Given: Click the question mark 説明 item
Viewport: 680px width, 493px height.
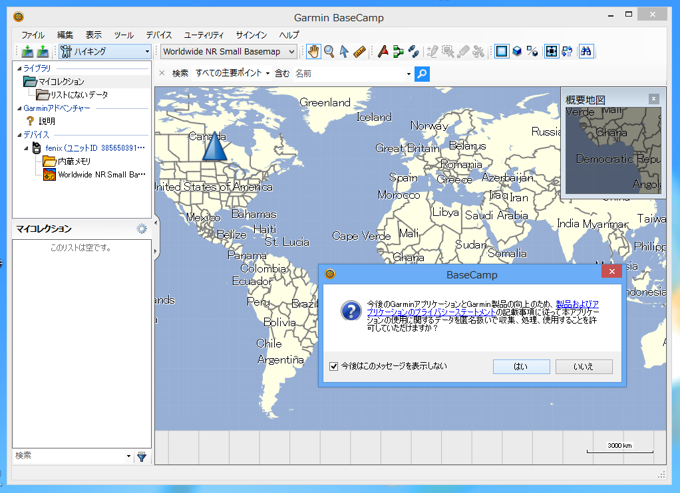Looking at the screenshot, I should click(40, 121).
